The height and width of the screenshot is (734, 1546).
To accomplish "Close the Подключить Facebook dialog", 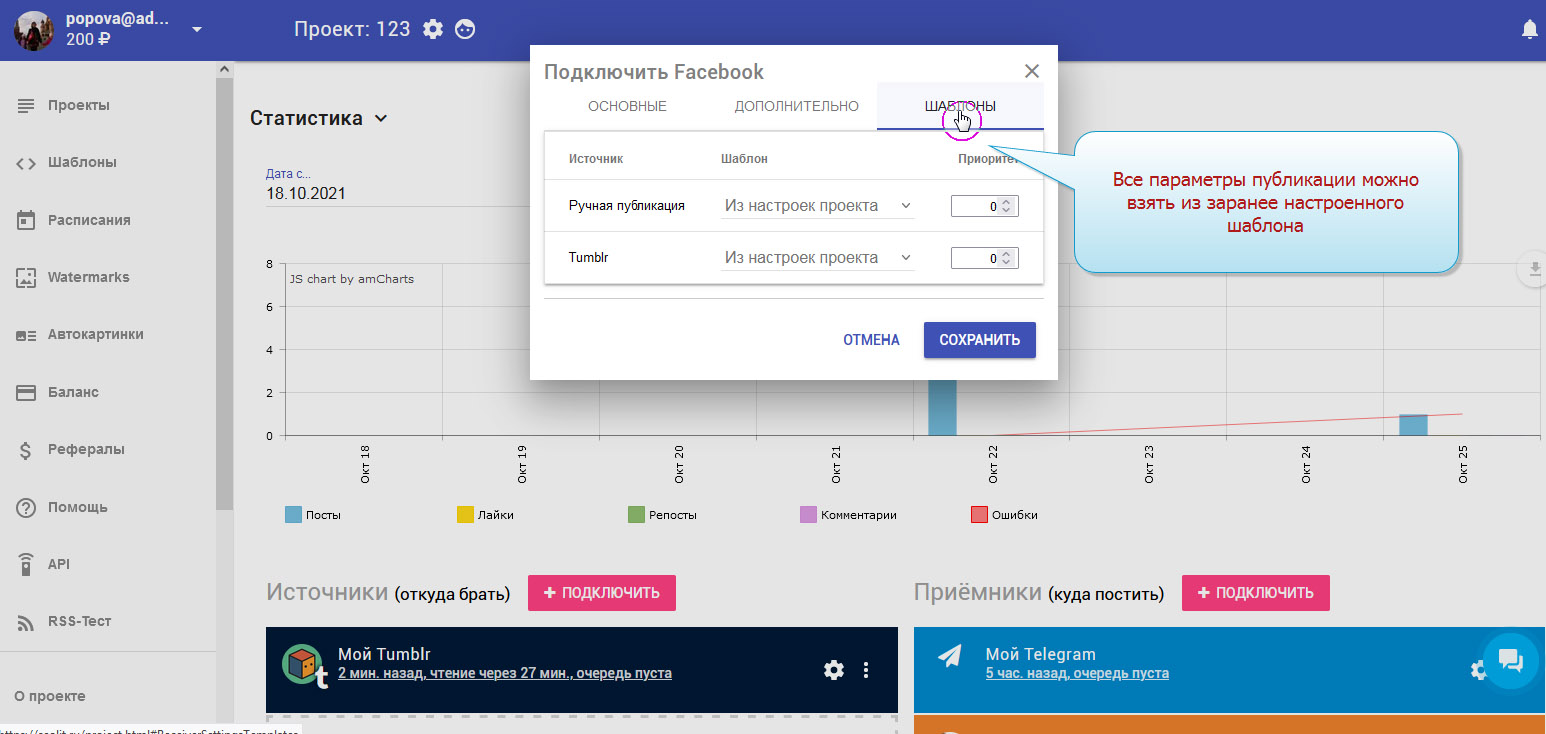I will (x=1032, y=71).
